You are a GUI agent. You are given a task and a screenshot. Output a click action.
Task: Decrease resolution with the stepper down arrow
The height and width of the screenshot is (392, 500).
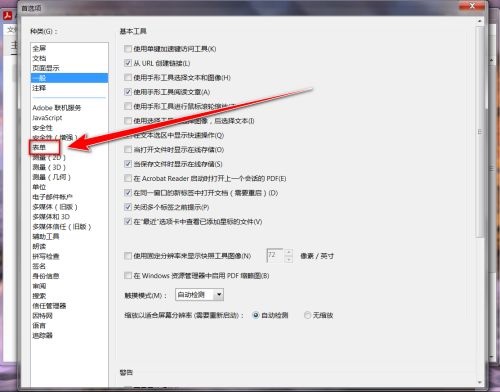289,259
